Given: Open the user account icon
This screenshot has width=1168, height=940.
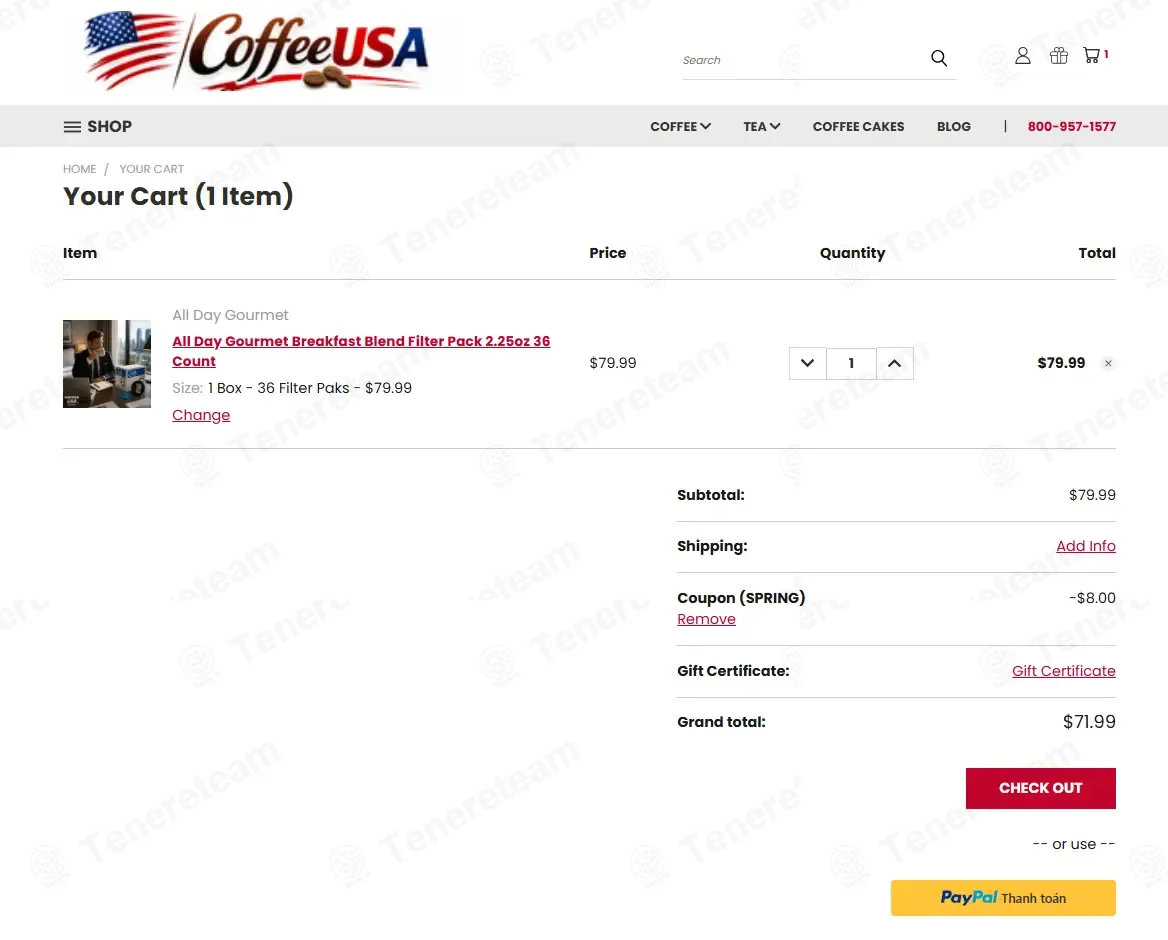Looking at the screenshot, I should 1023,56.
